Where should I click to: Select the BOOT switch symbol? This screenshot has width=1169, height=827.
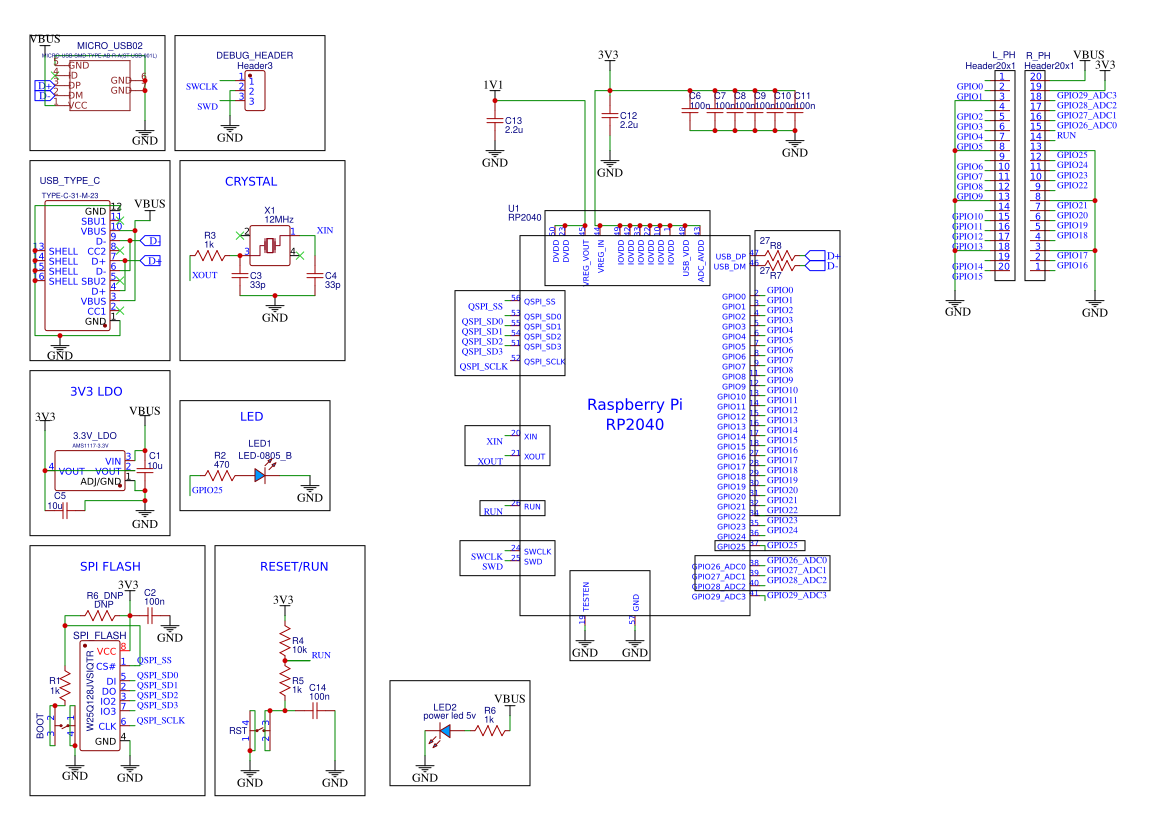pyautogui.click(x=61, y=725)
